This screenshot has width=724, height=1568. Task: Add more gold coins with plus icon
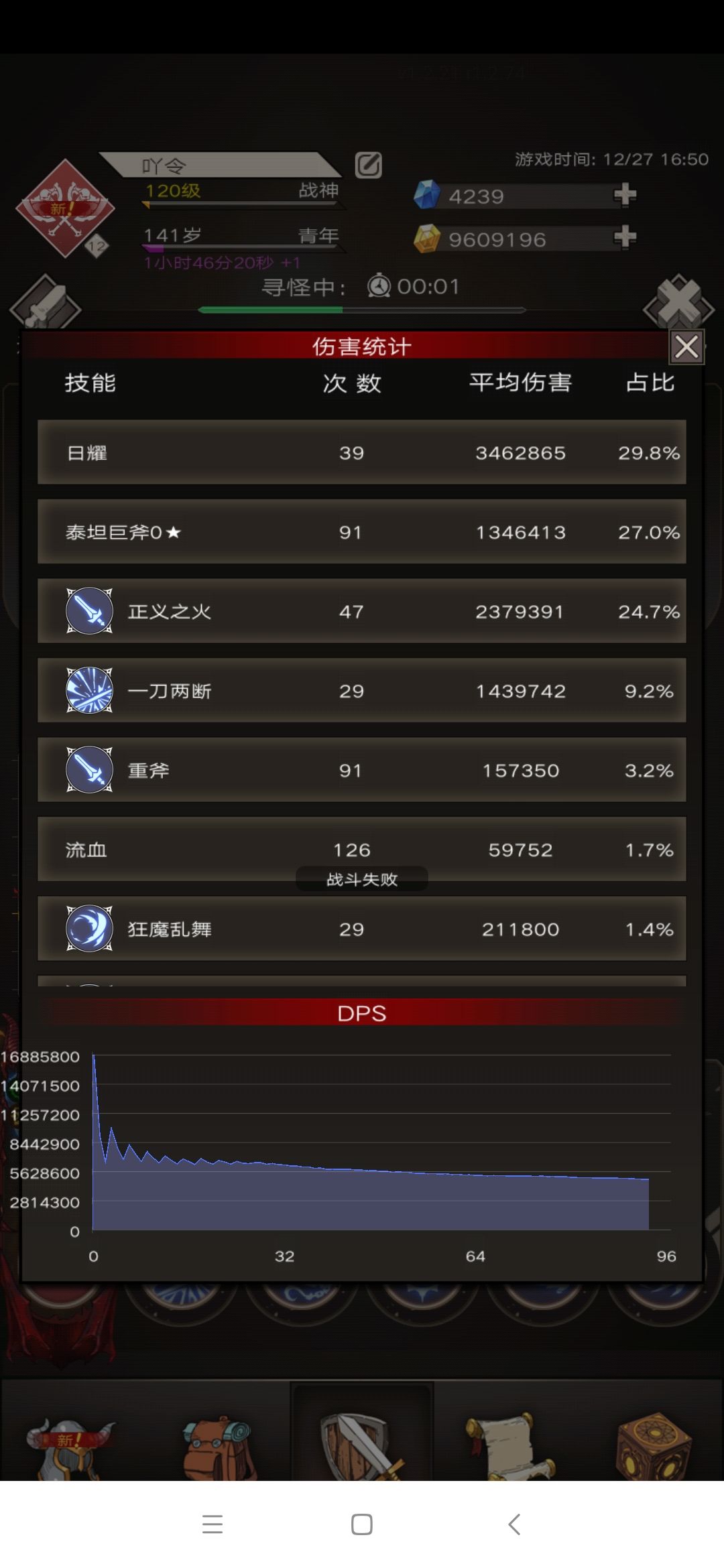tap(625, 237)
